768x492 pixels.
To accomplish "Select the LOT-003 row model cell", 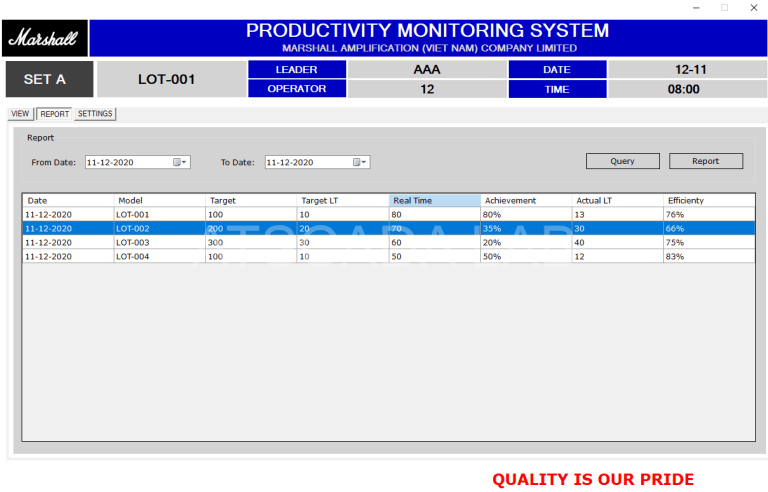I will click(x=160, y=243).
